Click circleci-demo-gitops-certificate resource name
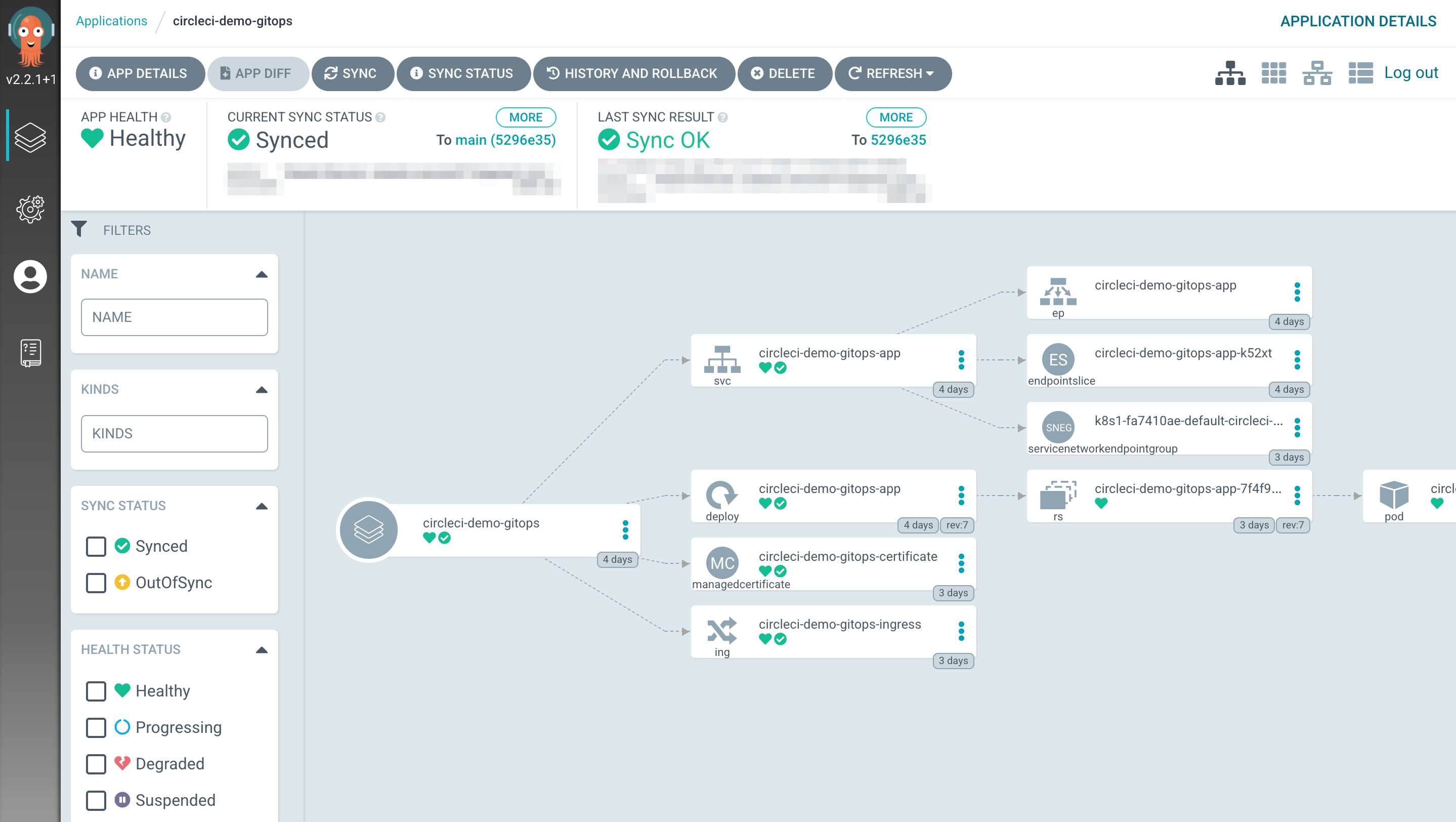The height and width of the screenshot is (822, 1456). point(848,556)
